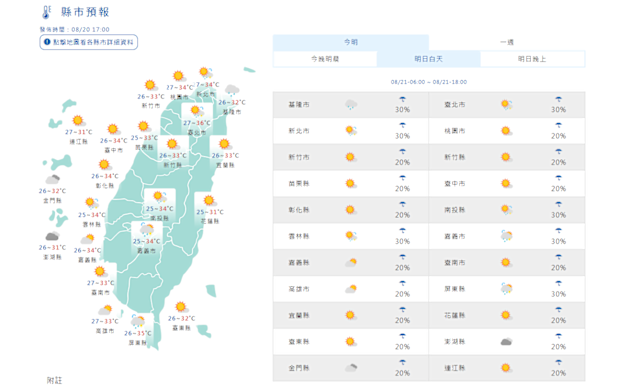
Task: Select the 明日晚上 time period tab
Action: (x=532, y=59)
